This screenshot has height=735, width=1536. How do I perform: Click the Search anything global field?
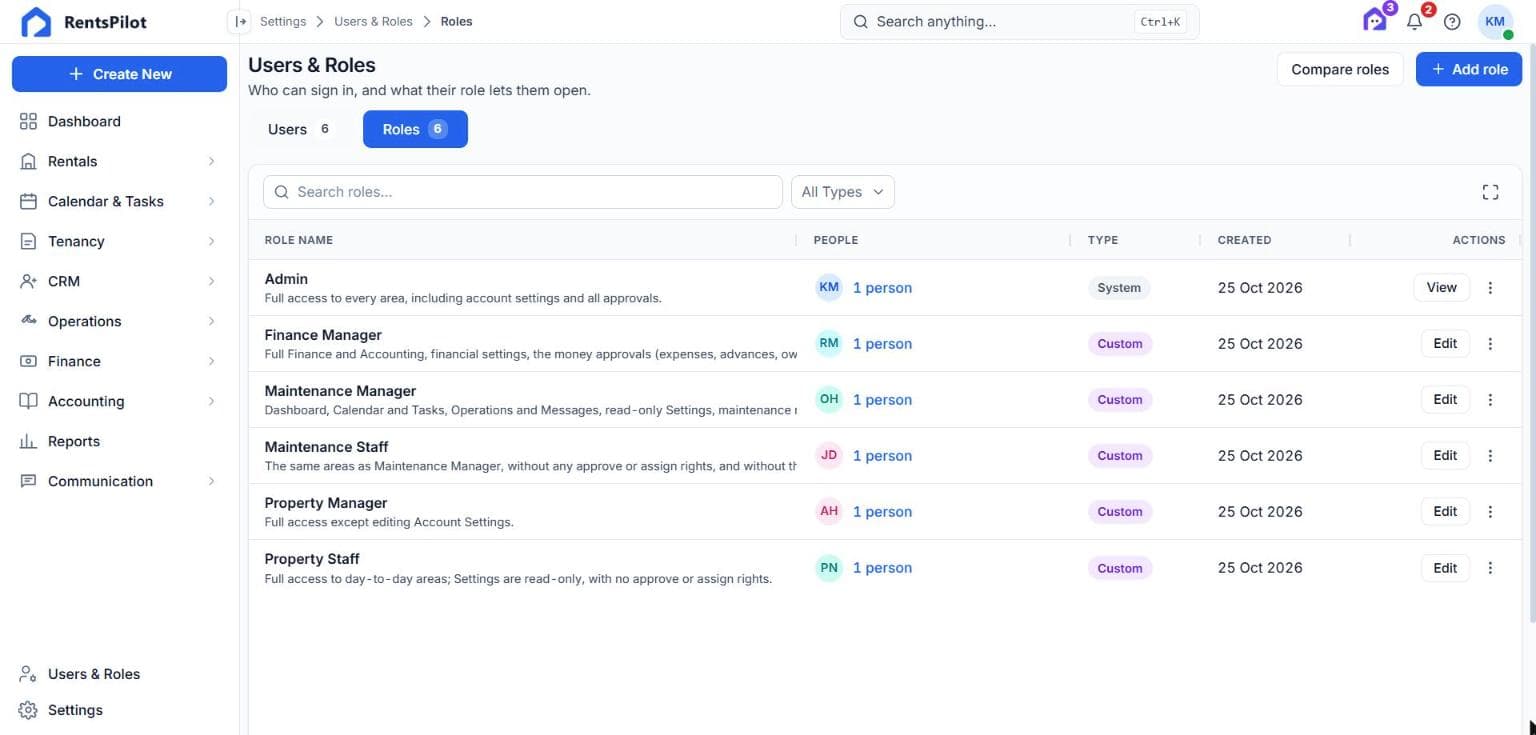pos(1019,21)
